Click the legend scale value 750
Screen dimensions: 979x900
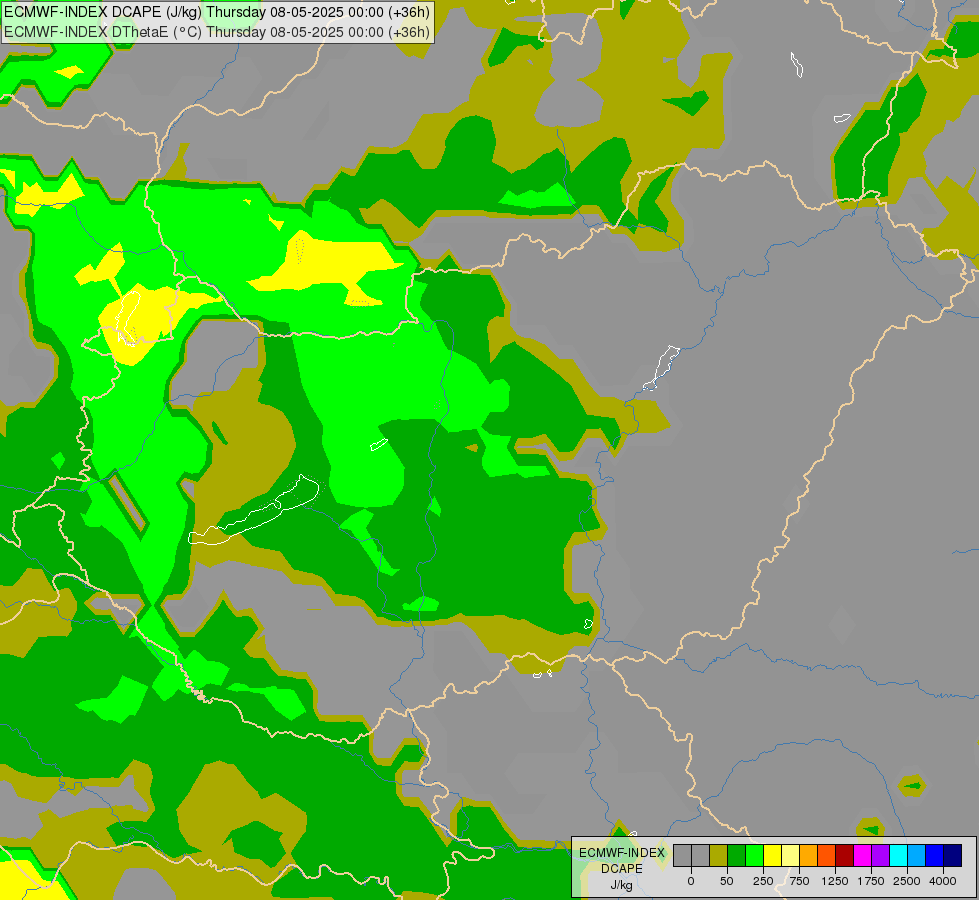pyautogui.click(x=799, y=881)
